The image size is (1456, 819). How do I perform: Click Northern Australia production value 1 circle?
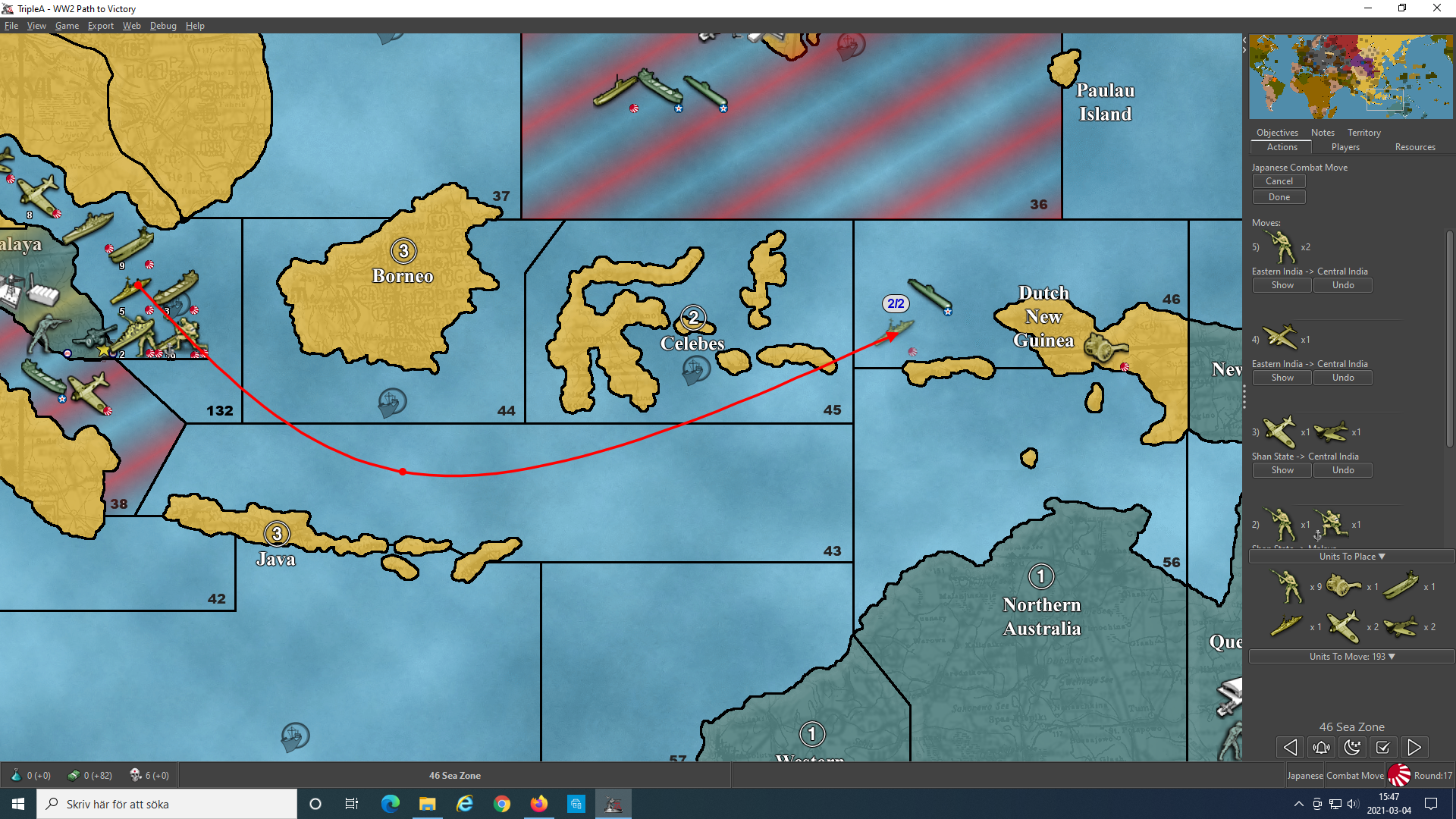(x=1041, y=576)
